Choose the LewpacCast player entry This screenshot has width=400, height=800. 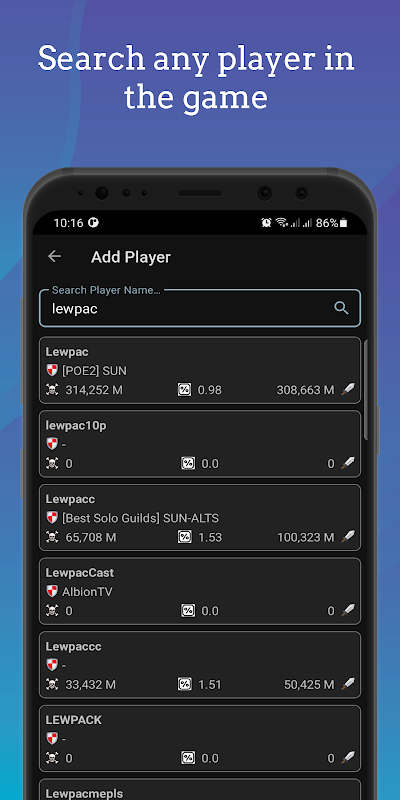200,591
